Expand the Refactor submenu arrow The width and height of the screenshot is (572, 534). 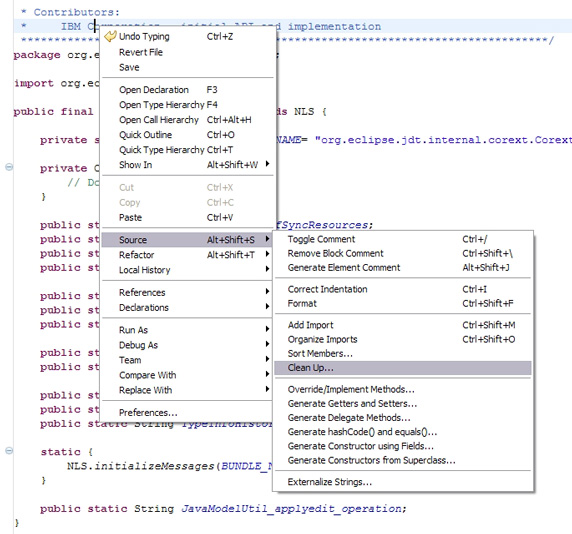267,254
